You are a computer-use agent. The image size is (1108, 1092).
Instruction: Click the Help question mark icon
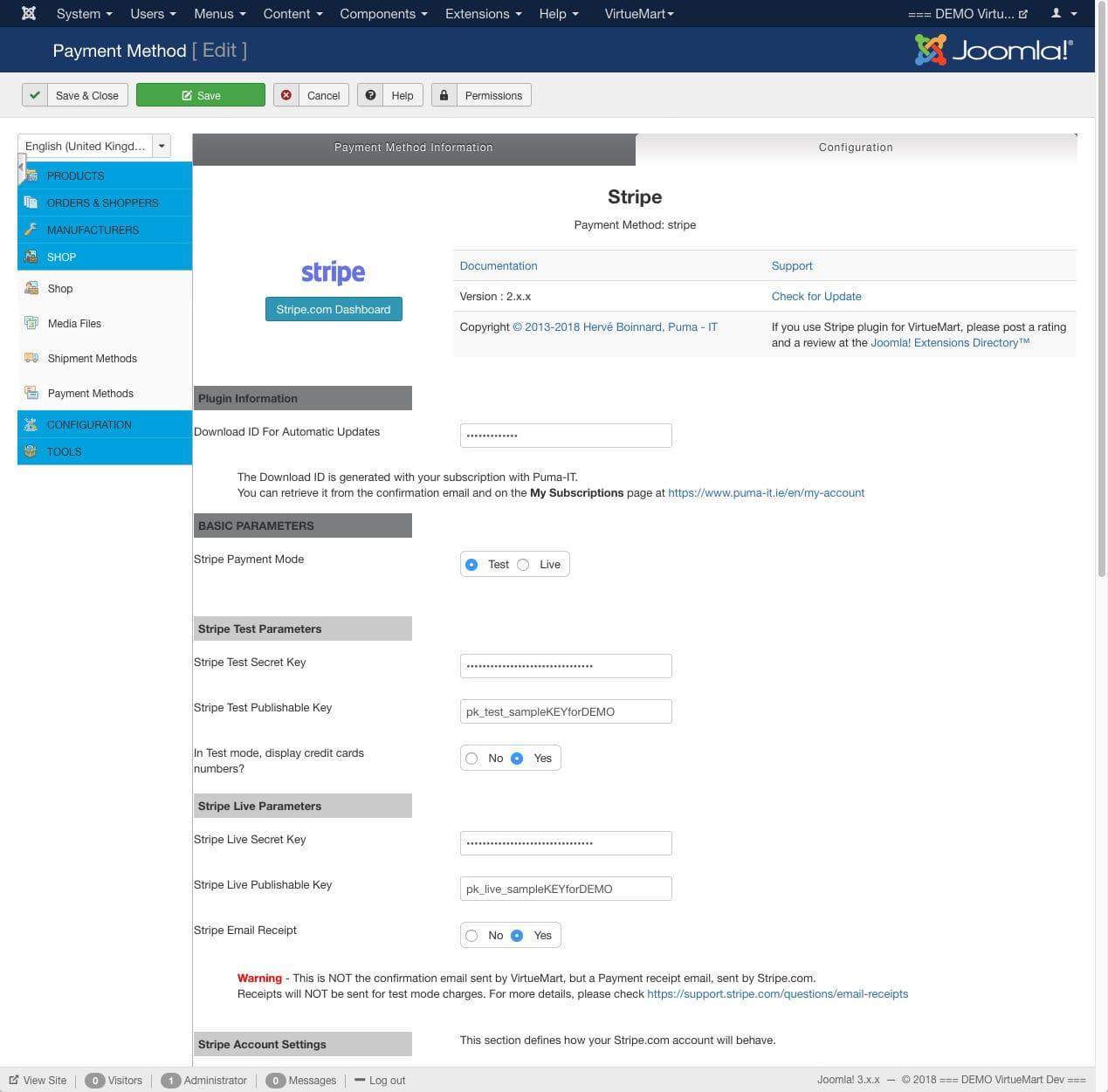coord(370,95)
